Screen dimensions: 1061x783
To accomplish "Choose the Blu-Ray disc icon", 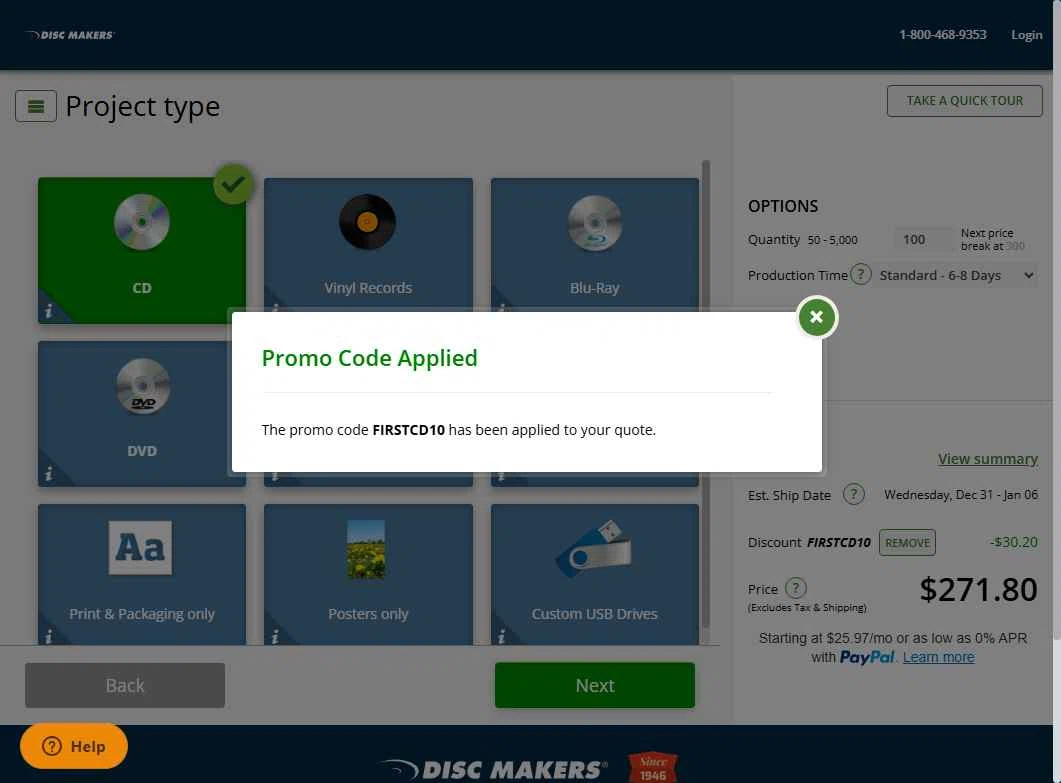I will [595, 223].
